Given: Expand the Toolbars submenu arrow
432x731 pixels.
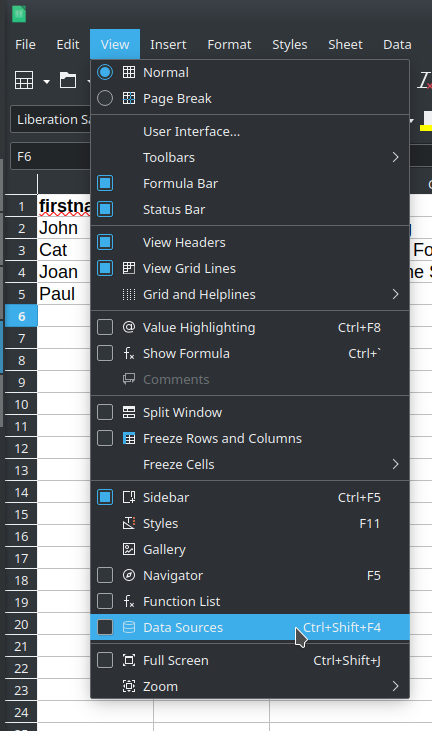Looking at the screenshot, I should [395, 157].
